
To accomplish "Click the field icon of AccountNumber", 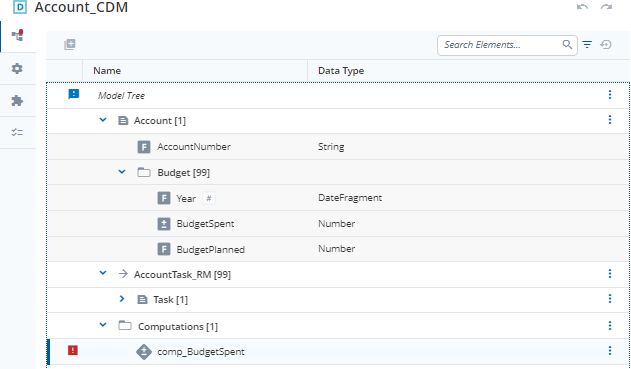I will [144, 147].
